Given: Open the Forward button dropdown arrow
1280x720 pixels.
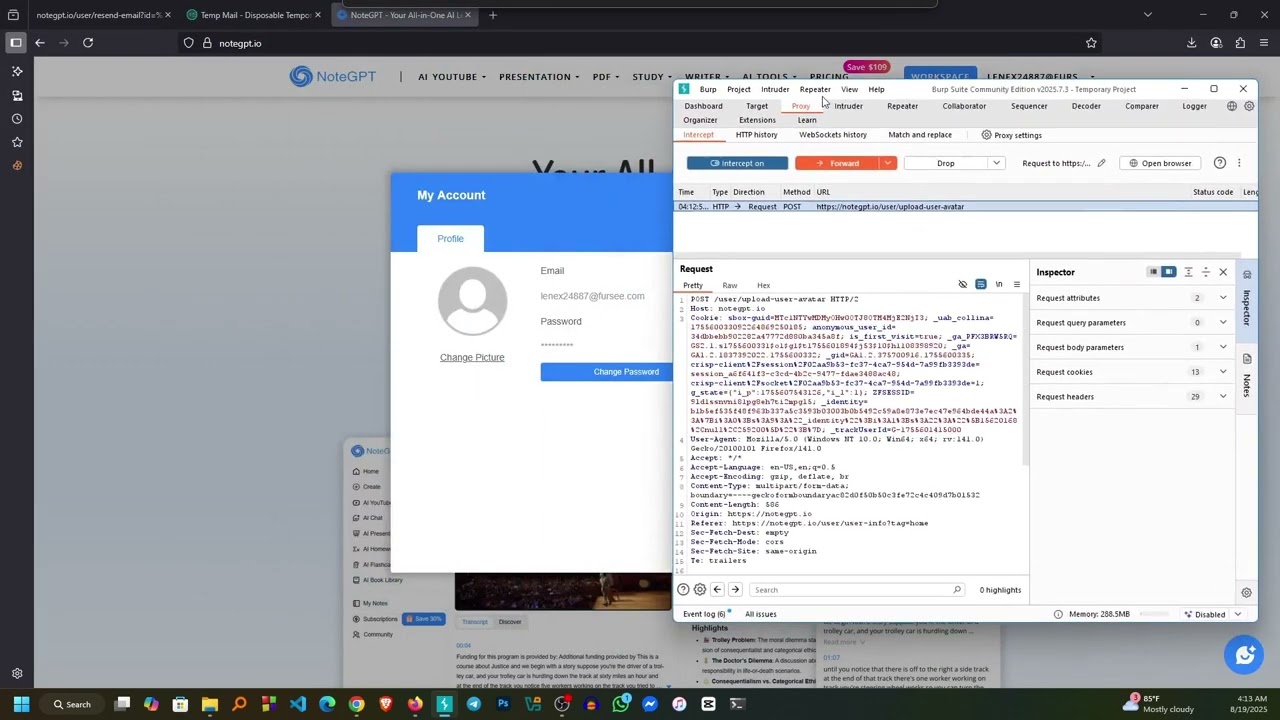Looking at the screenshot, I should click(x=888, y=163).
